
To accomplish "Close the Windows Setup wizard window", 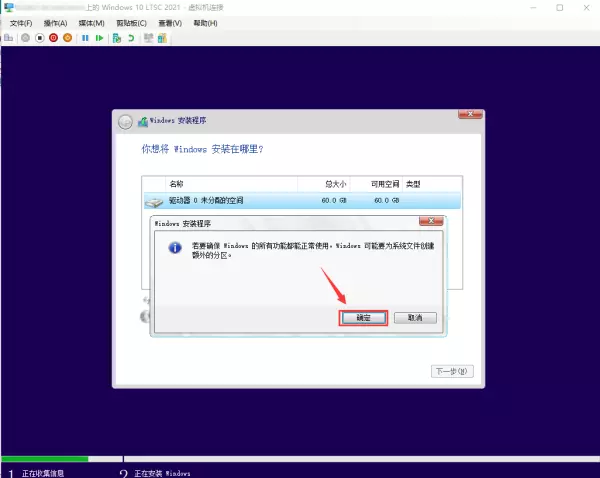I will [x=470, y=114].
